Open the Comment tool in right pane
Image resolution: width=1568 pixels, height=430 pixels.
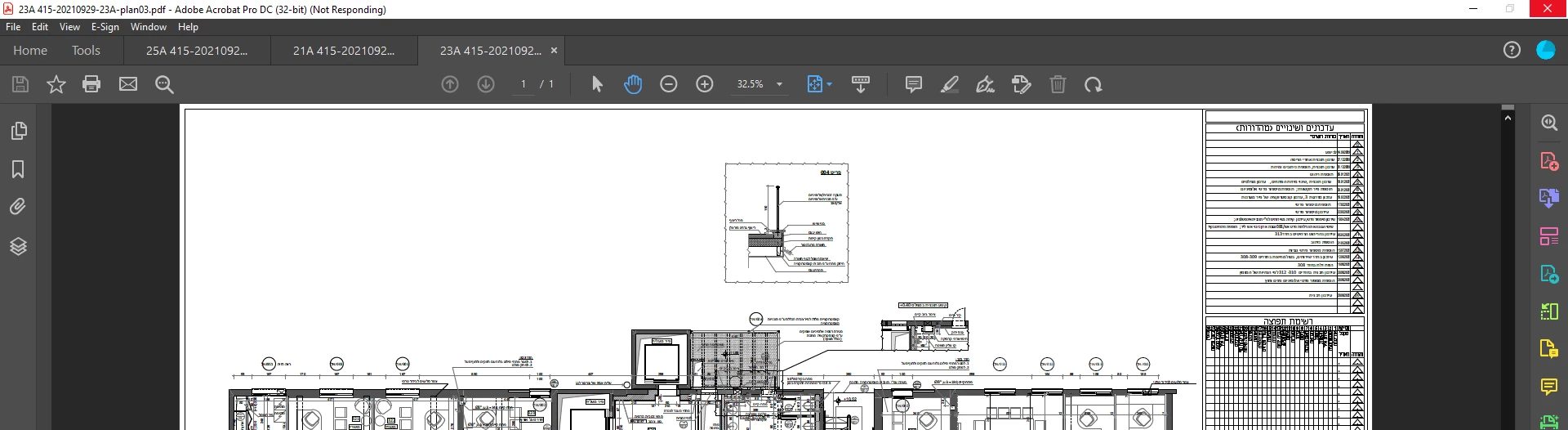[1549, 387]
